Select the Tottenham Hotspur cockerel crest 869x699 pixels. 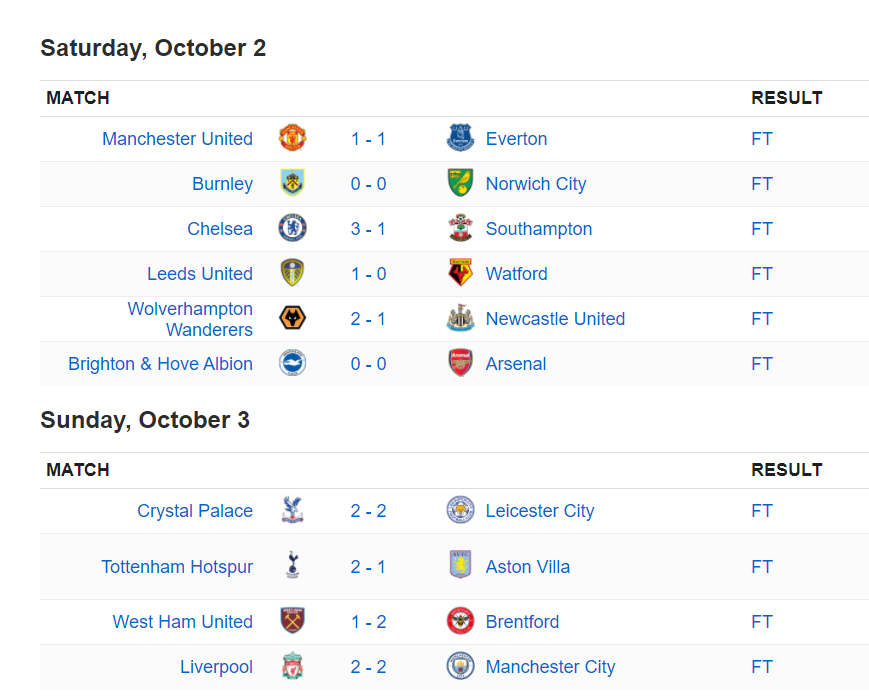pyautogui.click(x=293, y=565)
